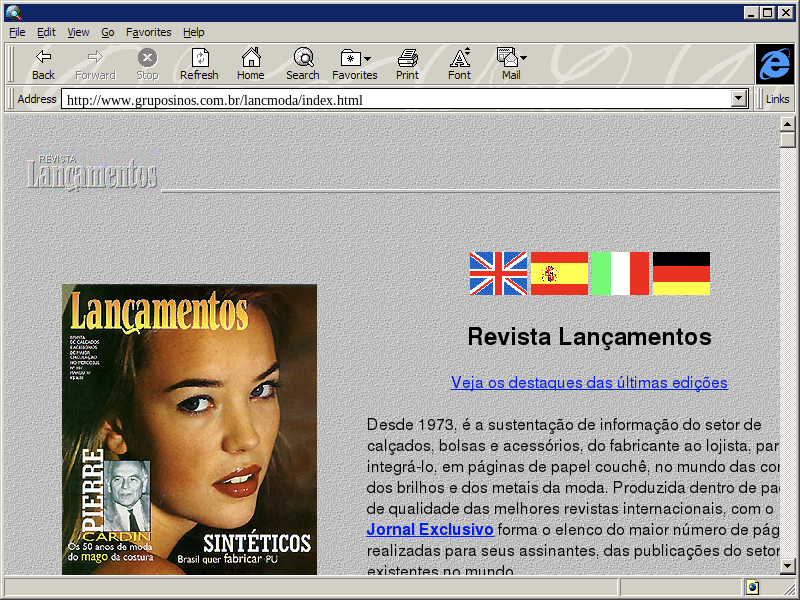The height and width of the screenshot is (600, 800).
Task: Select the Spanish flag language icon
Action: tap(559, 273)
